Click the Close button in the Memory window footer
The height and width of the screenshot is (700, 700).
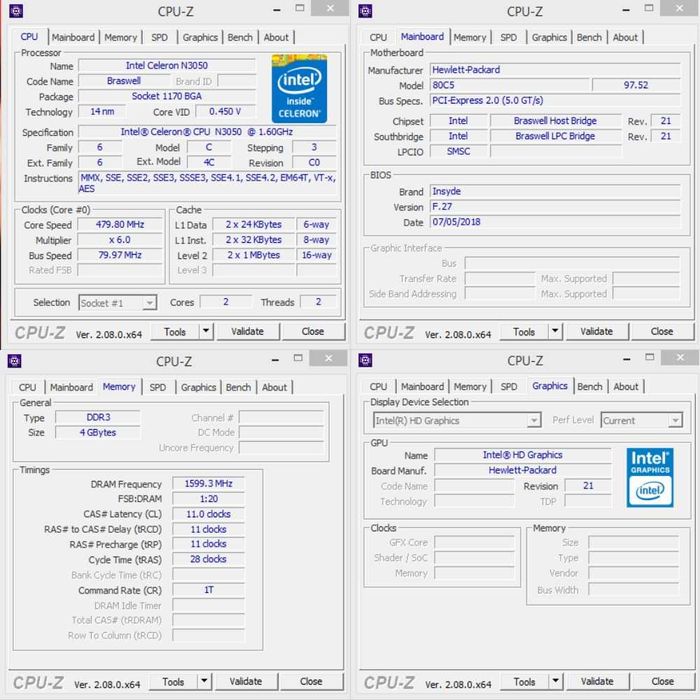(312, 682)
